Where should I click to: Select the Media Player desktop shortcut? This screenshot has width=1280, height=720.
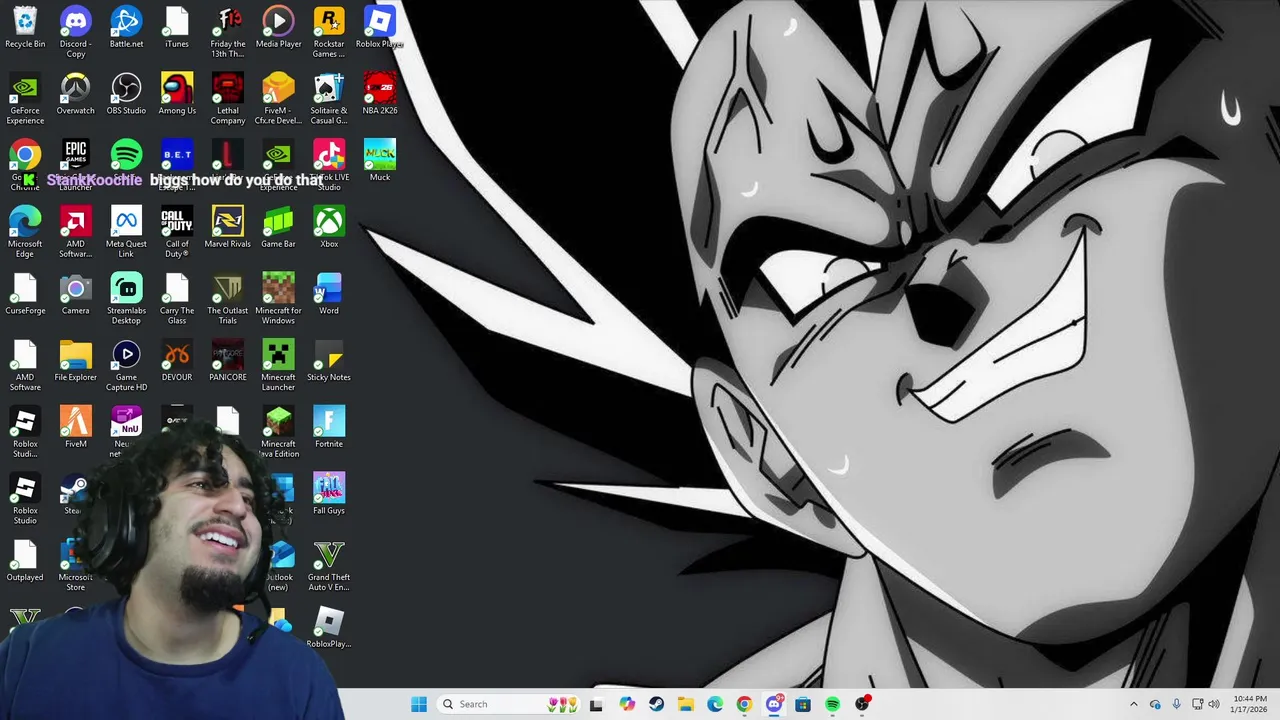tap(278, 28)
